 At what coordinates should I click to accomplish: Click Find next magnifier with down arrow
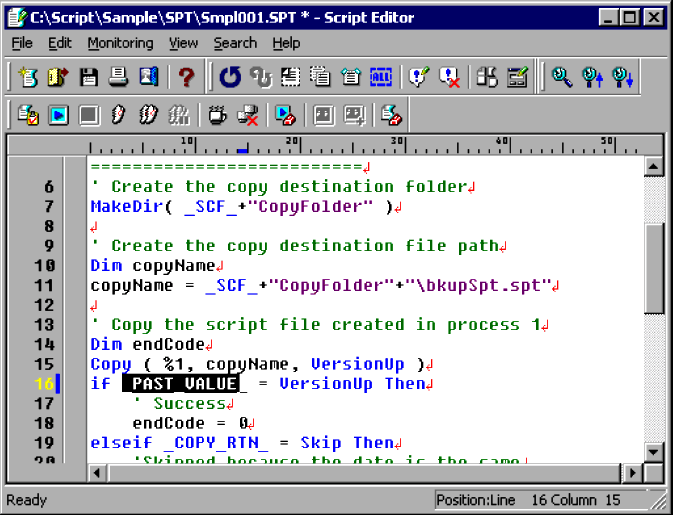coord(622,78)
